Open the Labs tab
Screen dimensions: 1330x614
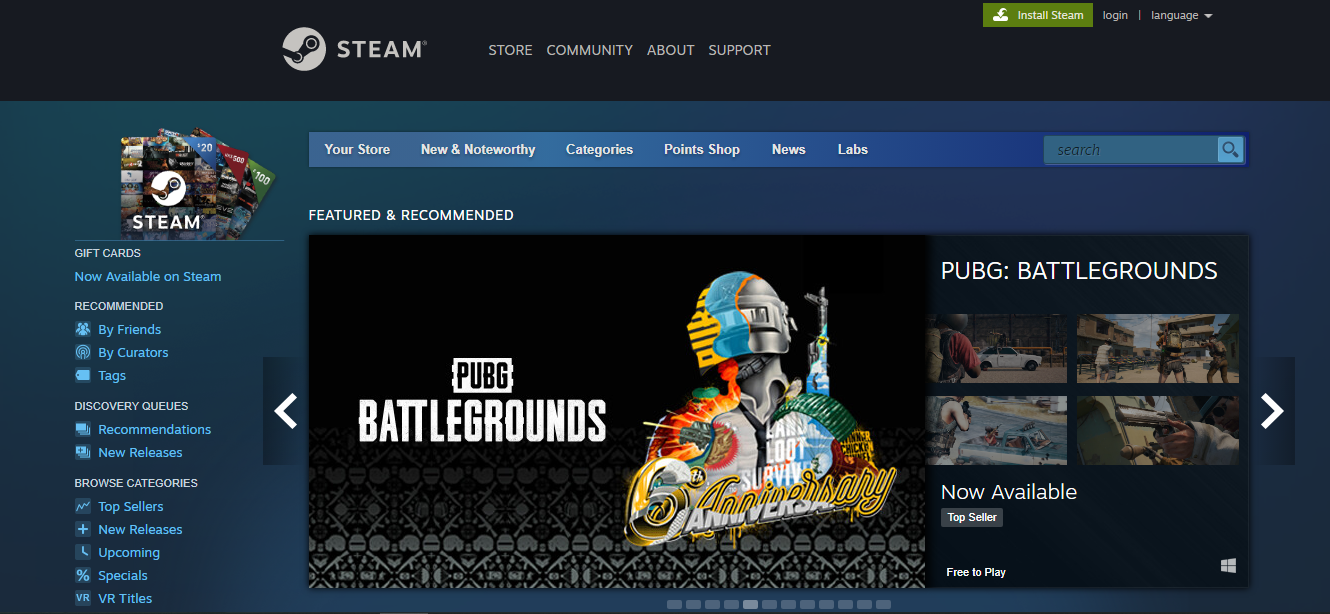[853, 149]
